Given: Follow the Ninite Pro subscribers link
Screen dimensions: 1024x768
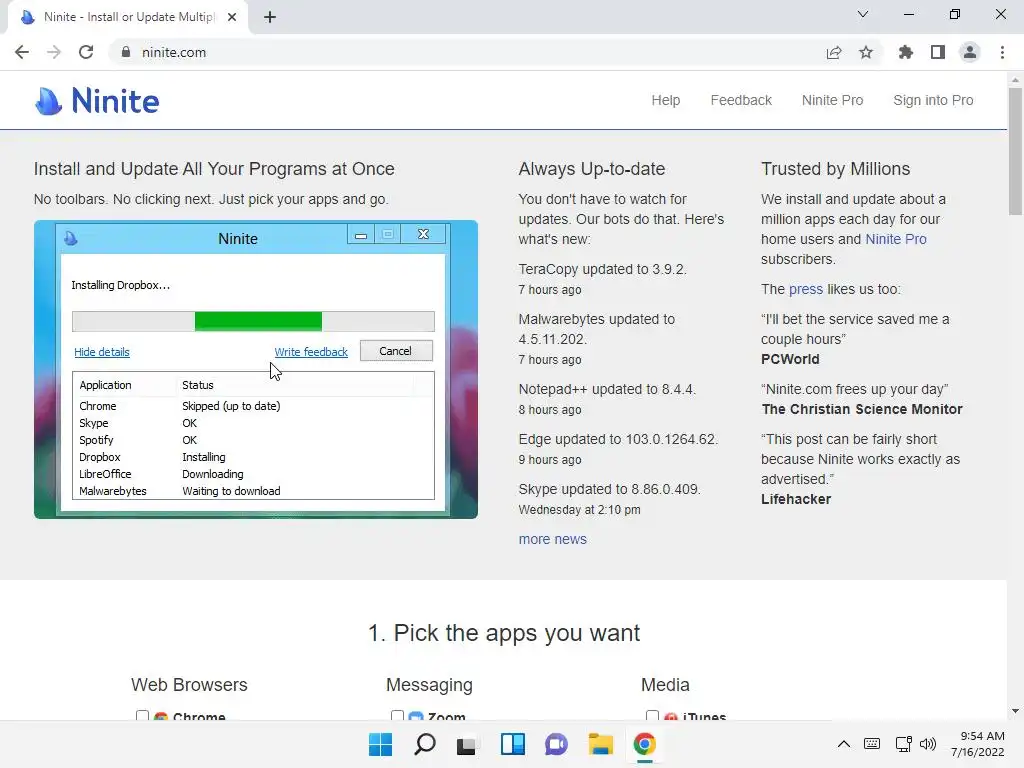Looking at the screenshot, I should coord(896,239).
